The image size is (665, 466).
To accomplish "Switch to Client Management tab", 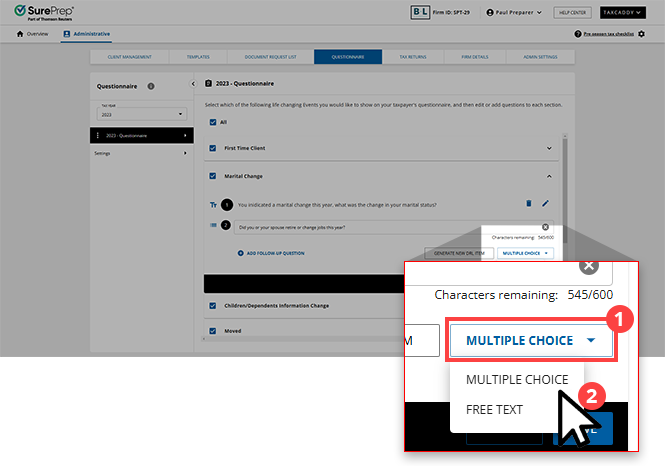I will [x=129, y=57].
